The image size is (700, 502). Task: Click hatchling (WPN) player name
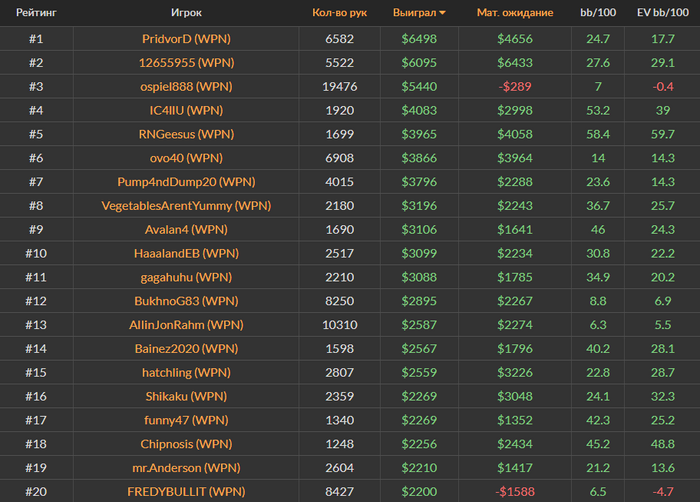186,372
